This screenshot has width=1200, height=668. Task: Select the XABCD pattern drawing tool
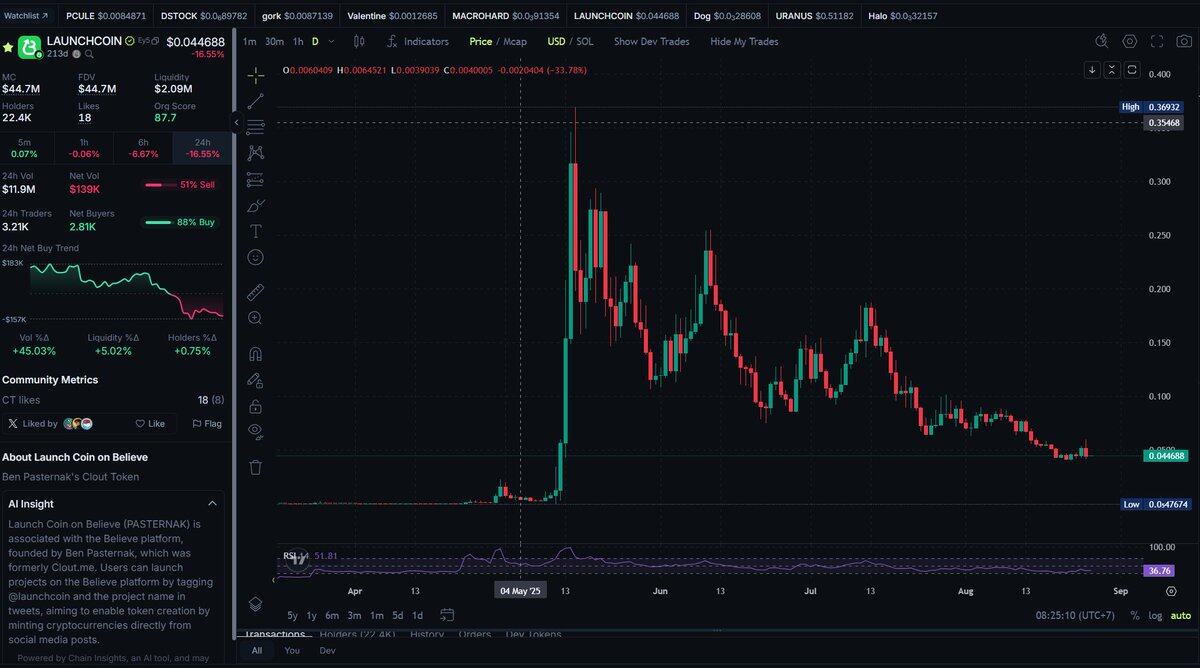[x=255, y=153]
